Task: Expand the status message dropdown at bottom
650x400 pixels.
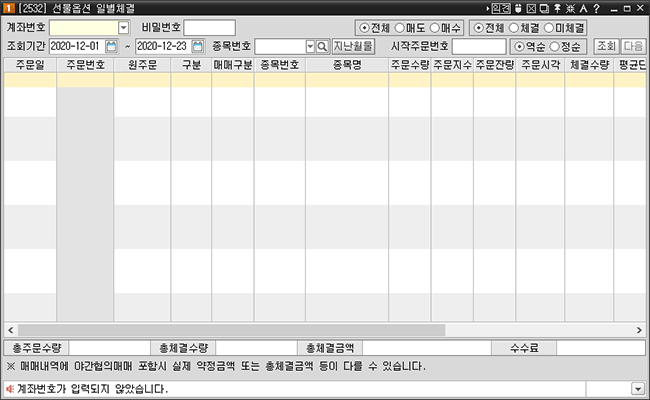Action: pyautogui.click(x=637, y=388)
